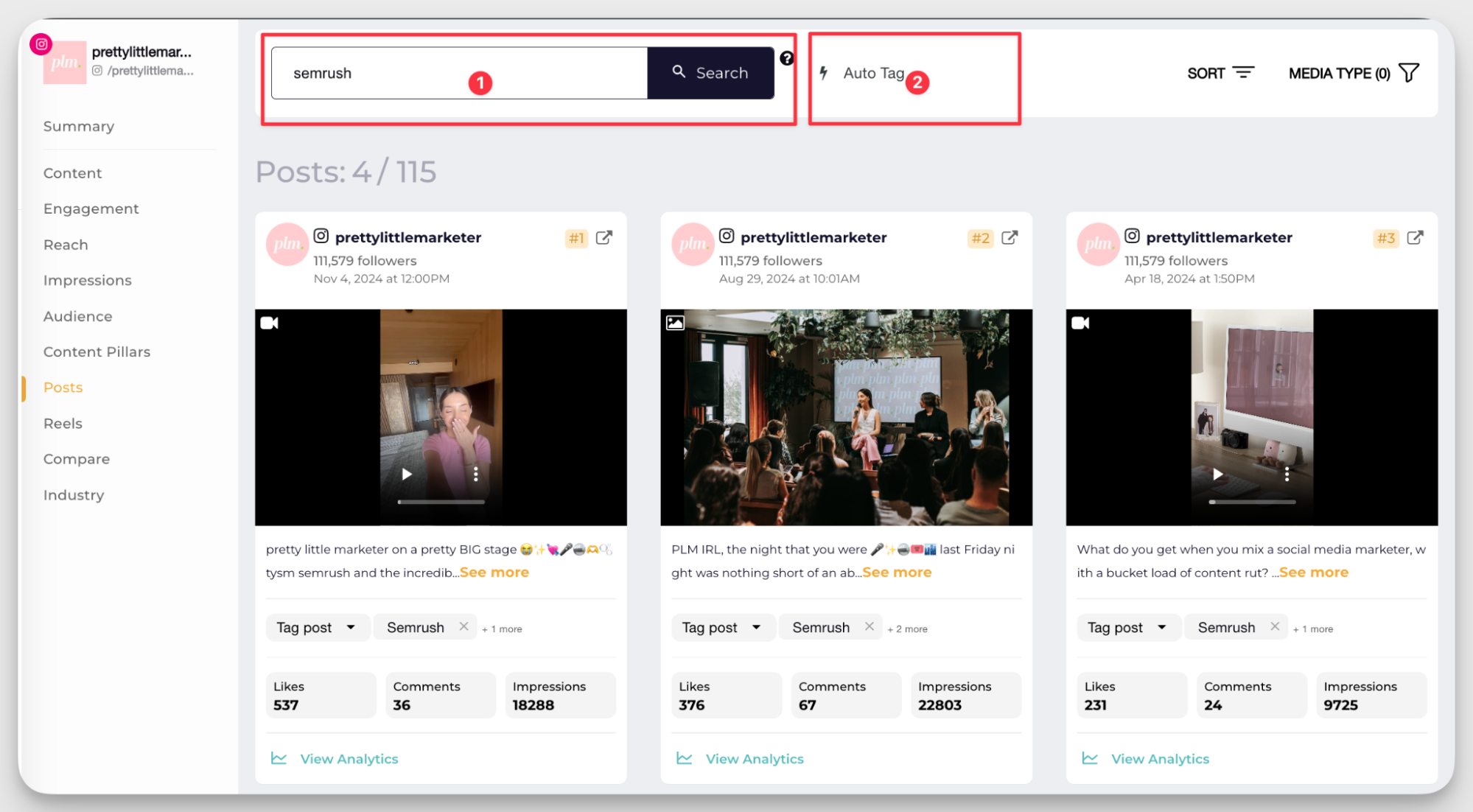Remove Semrush tag from post #2

click(869, 626)
